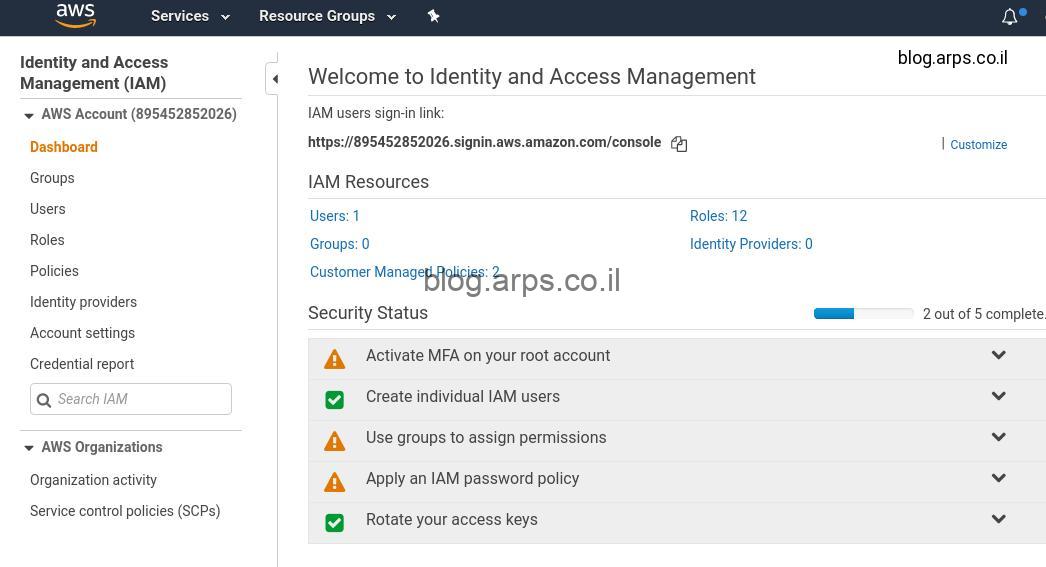Expand Use groups to assign permissions chevron
Screen dimensions: 1046x567
pos(999,437)
